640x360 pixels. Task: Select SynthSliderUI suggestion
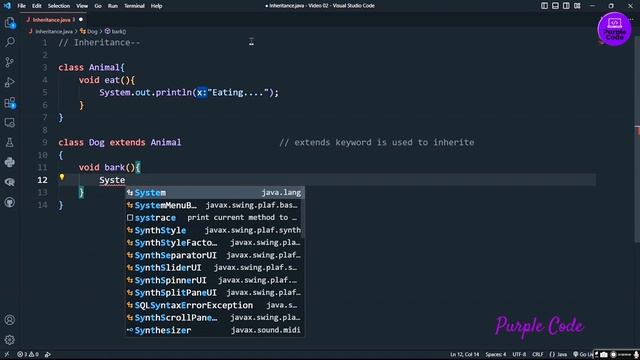pos(214,268)
